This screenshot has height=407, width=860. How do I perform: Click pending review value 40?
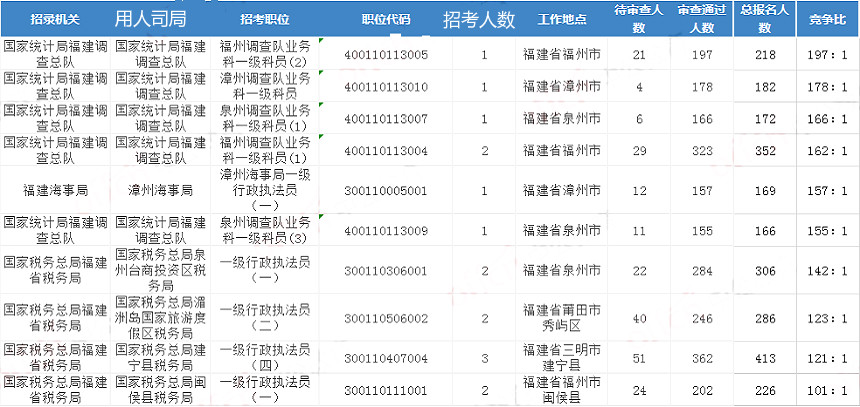[x=639, y=319]
